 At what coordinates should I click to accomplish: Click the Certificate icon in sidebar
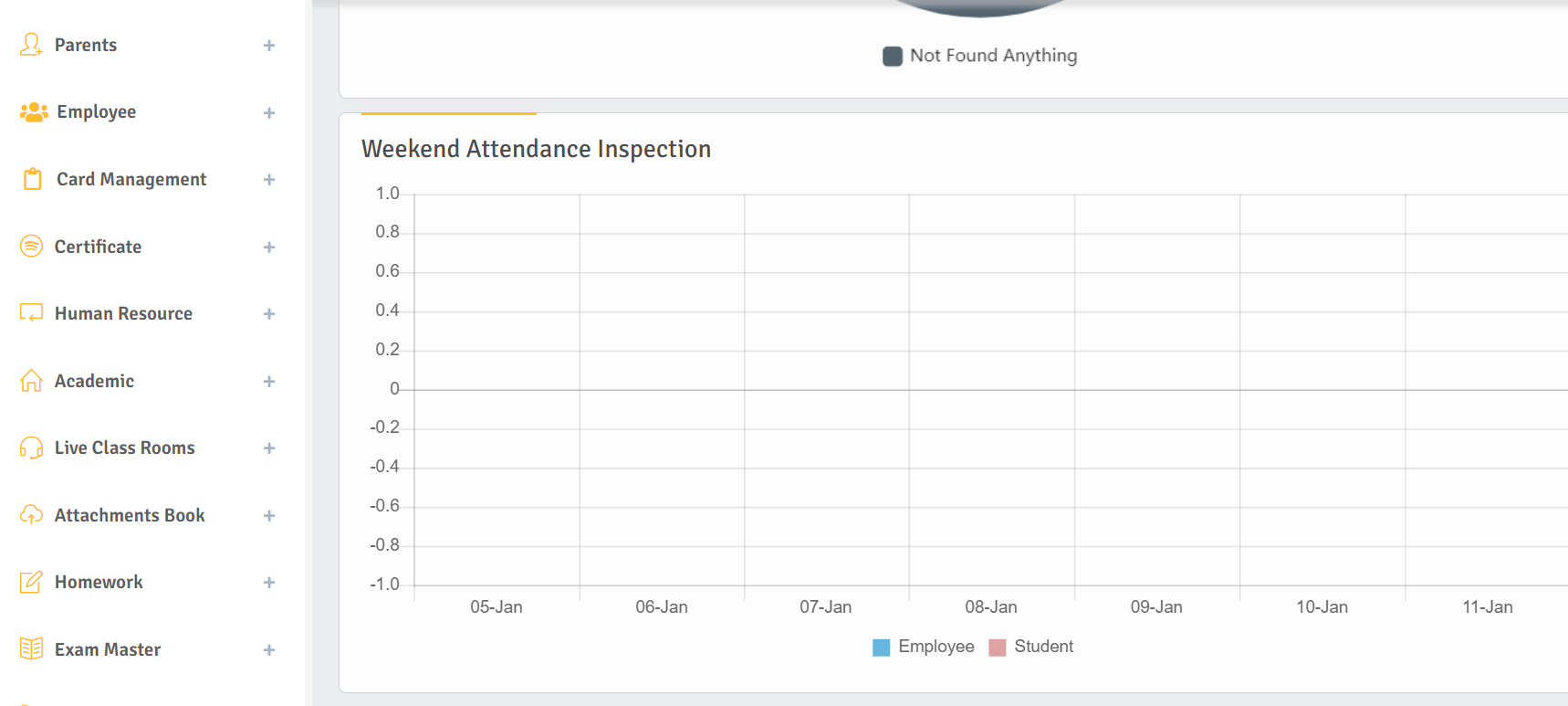click(31, 247)
